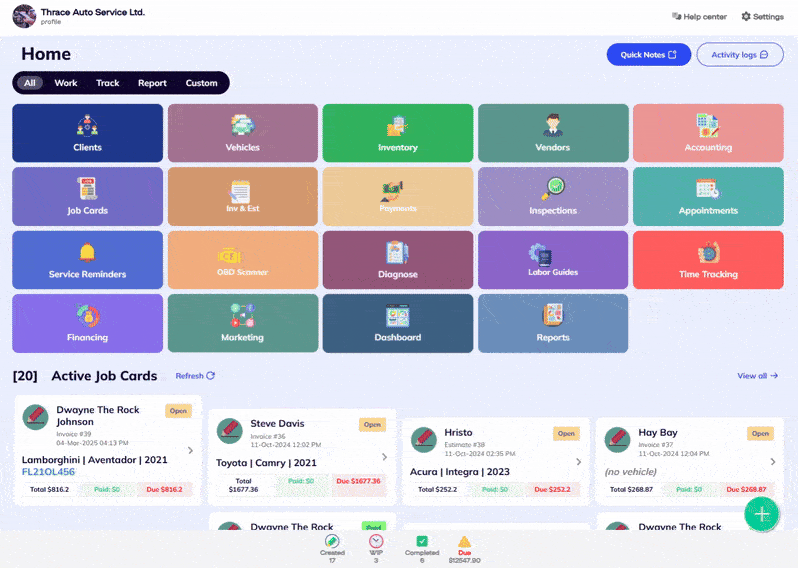Click the company profile avatar

[x=24, y=16]
